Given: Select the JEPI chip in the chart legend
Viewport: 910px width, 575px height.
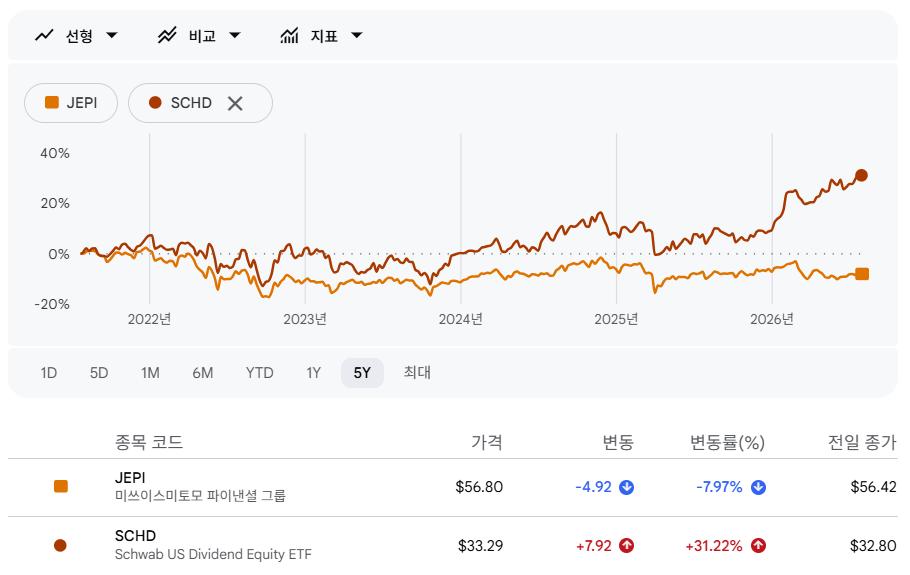Looking at the screenshot, I should point(71,103).
